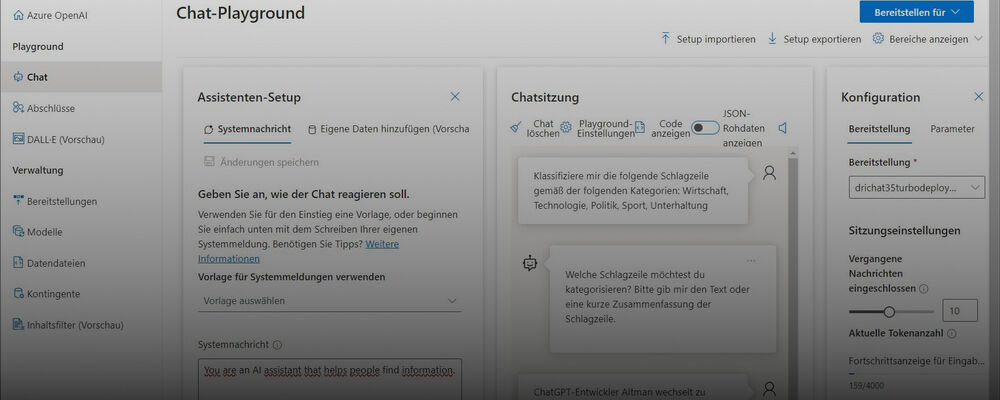Click the Inhaltsfilter sidebar icon
Viewport: 1000px width, 400px height.
coord(18,325)
